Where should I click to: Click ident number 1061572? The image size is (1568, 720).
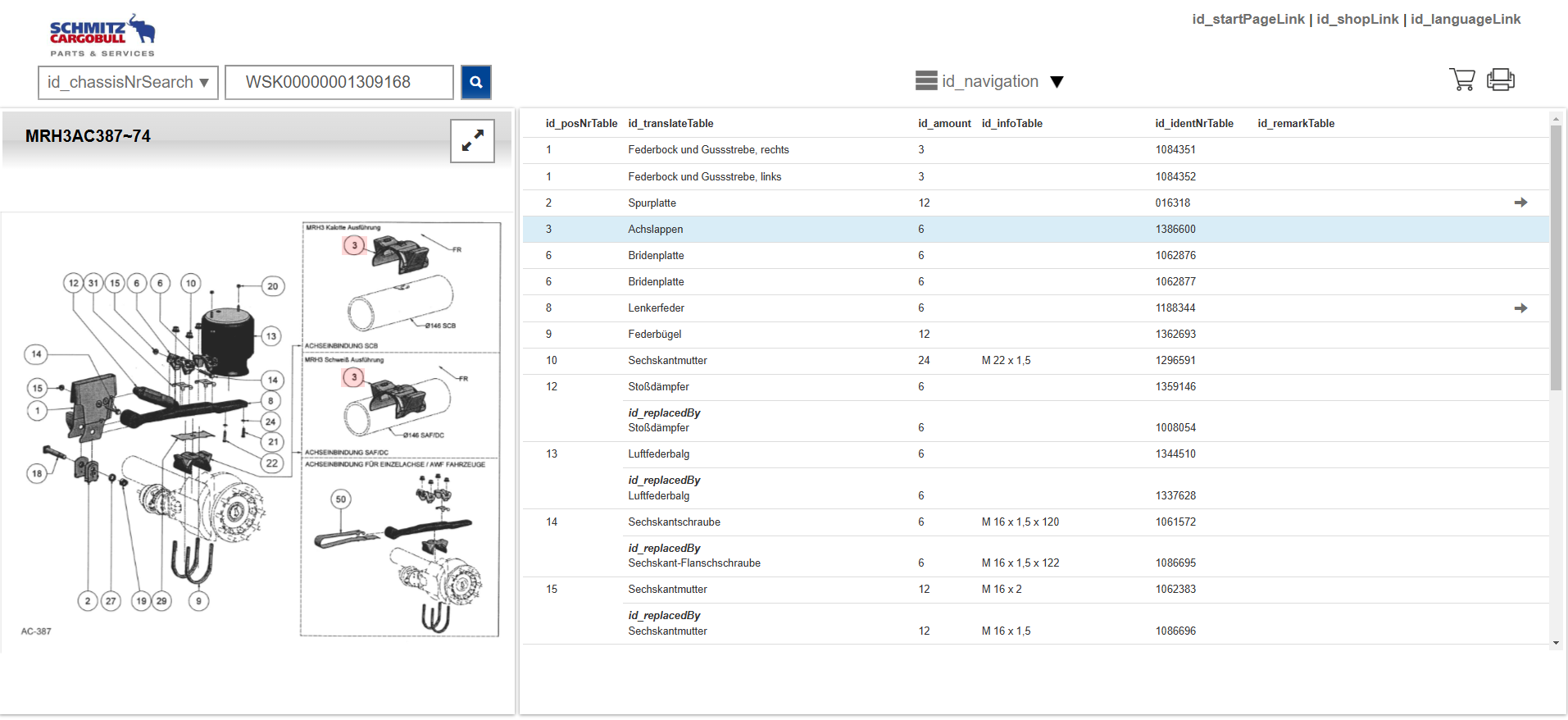(1175, 522)
